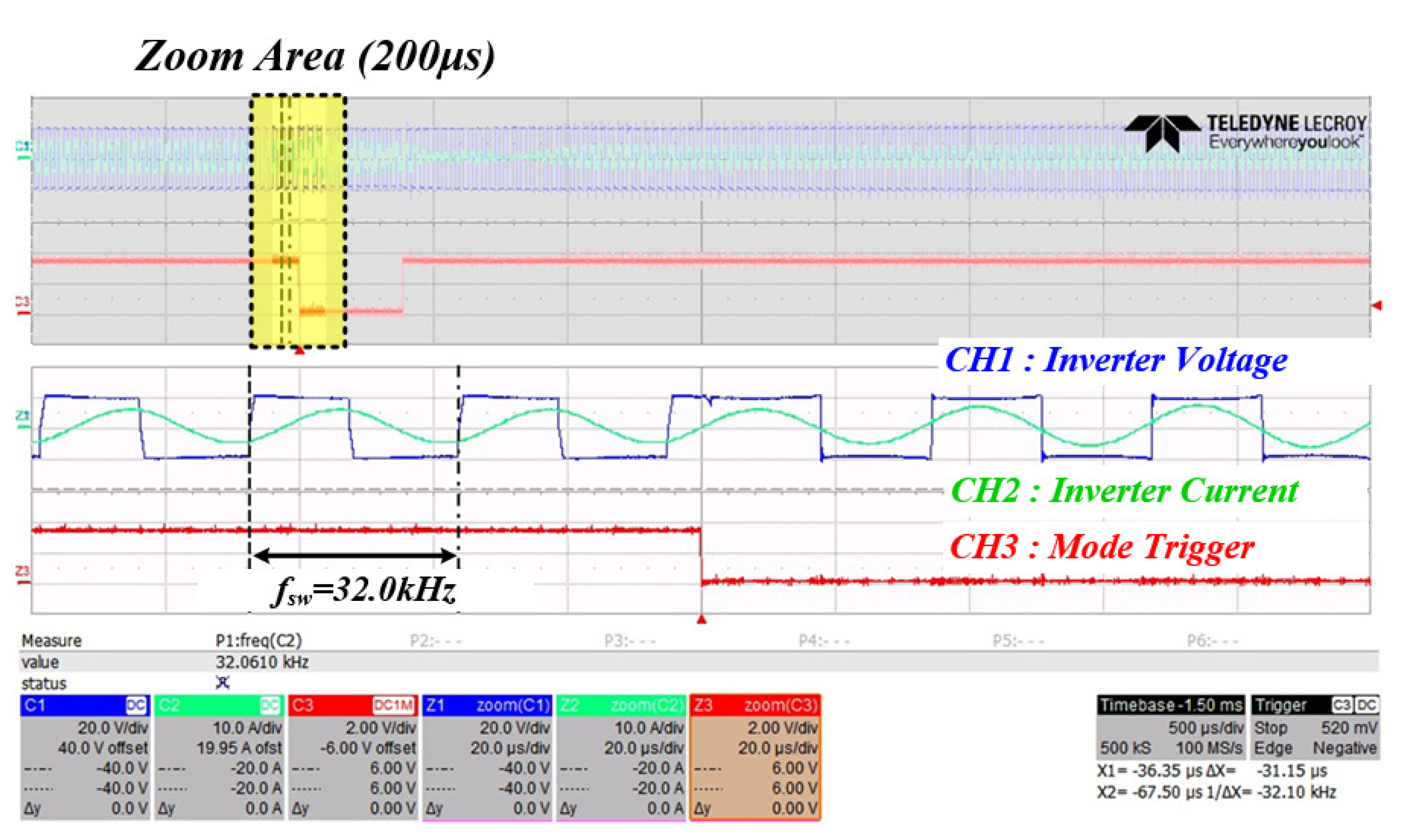Select the P1:freq(C2) measurement column
The image size is (1406, 840).
coord(259,641)
